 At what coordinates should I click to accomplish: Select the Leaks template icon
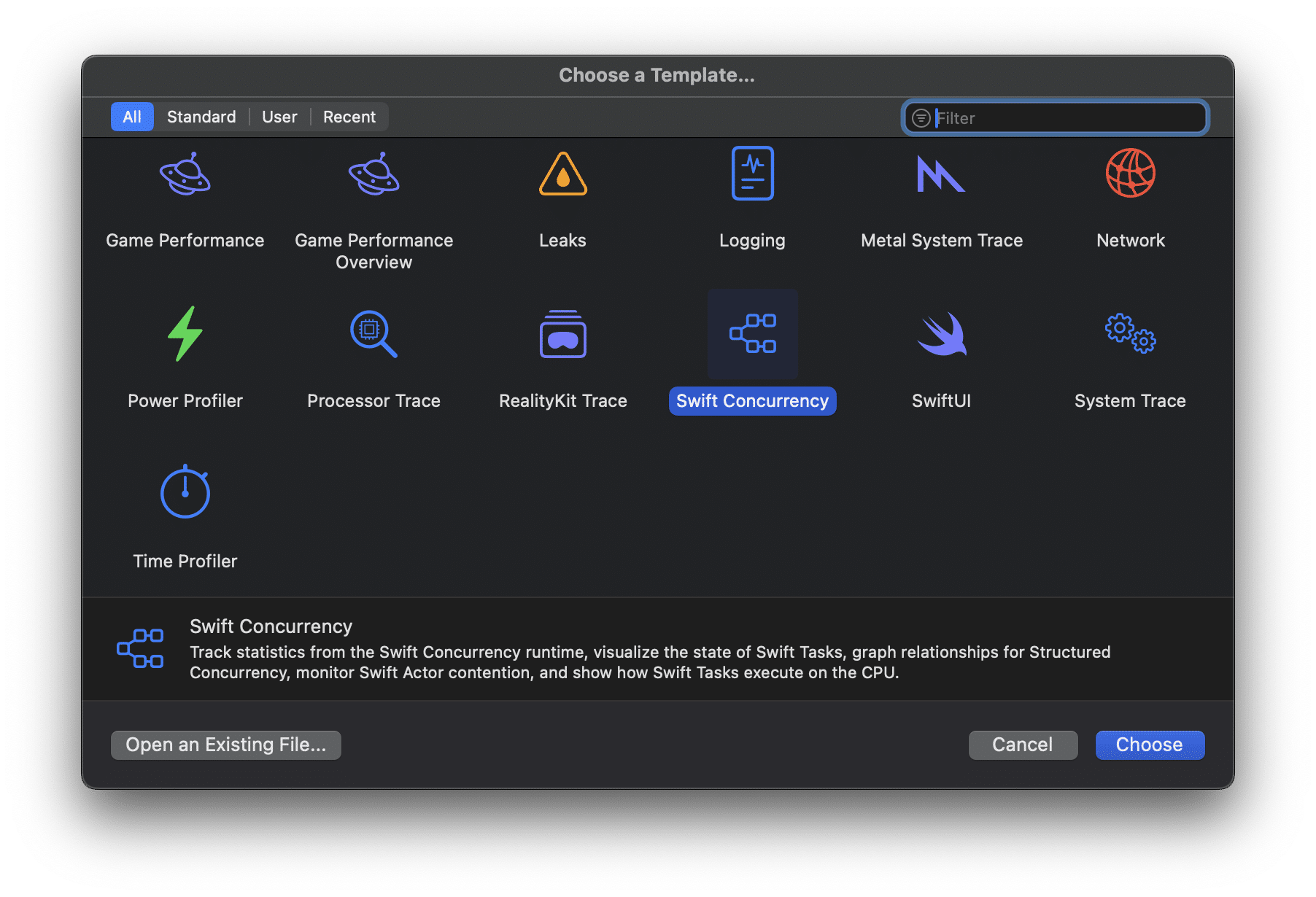562,174
